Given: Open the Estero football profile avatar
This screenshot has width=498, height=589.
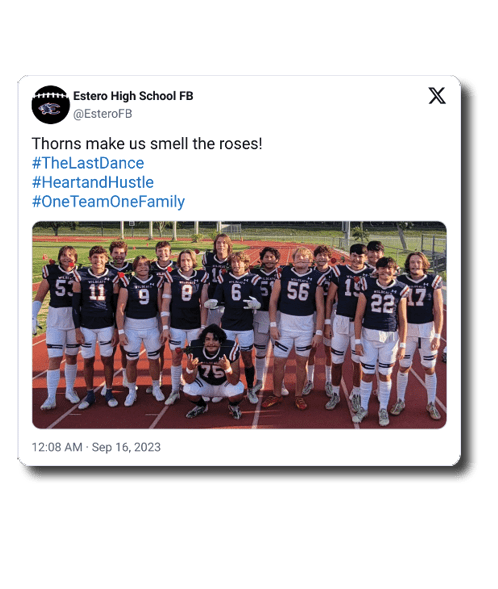Looking at the screenshot, I should click(50, 104).
